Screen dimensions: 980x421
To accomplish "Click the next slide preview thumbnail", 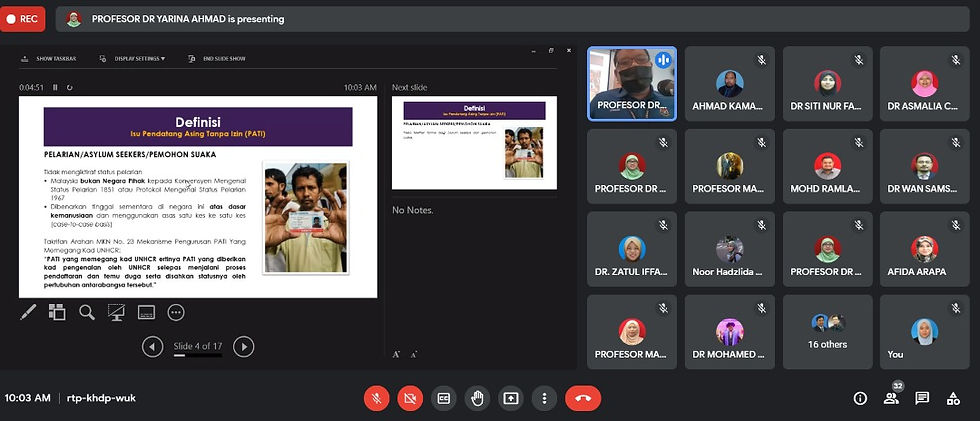I will (474, 143).
